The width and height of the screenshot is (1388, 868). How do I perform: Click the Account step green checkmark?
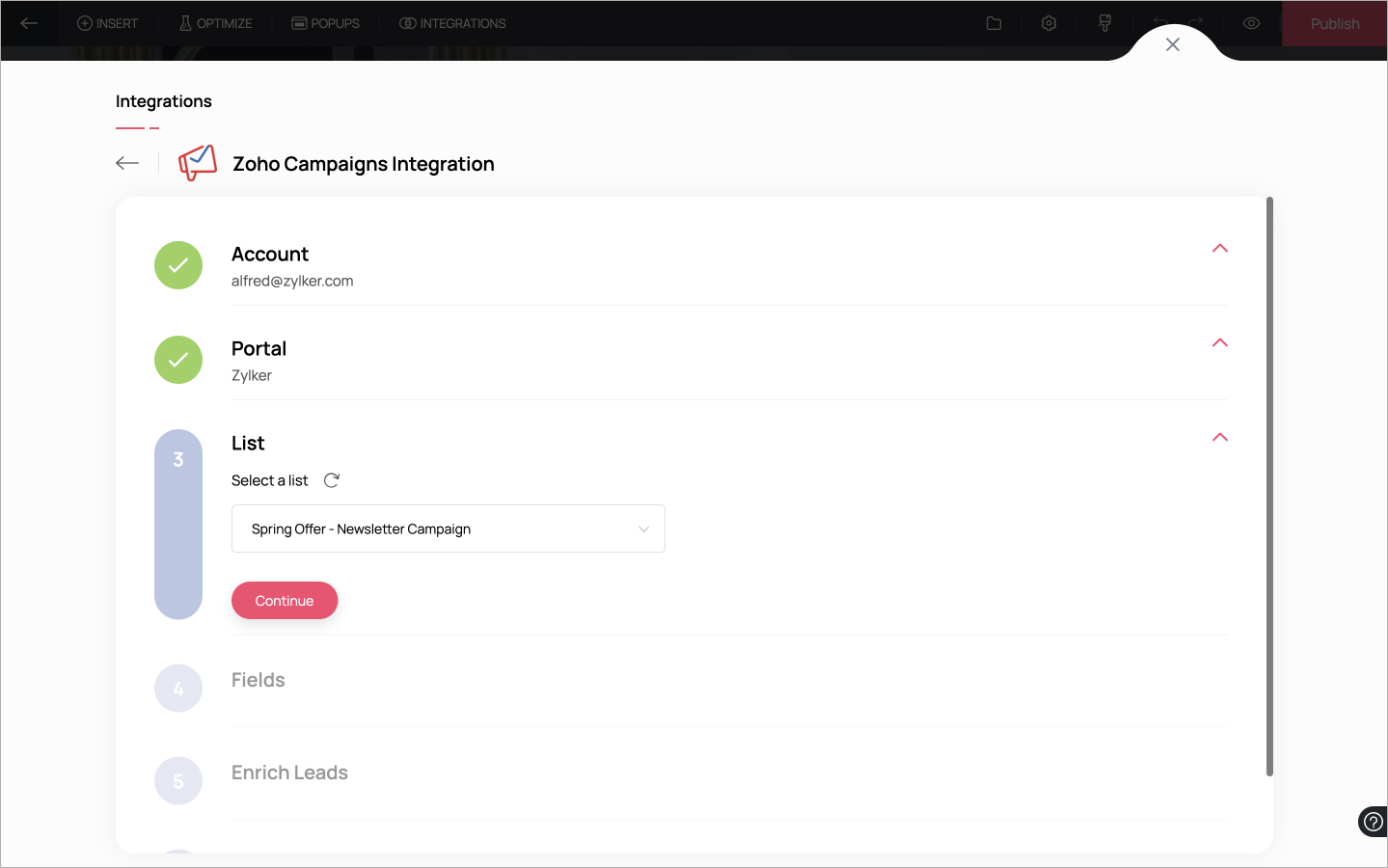click(178, 265)
